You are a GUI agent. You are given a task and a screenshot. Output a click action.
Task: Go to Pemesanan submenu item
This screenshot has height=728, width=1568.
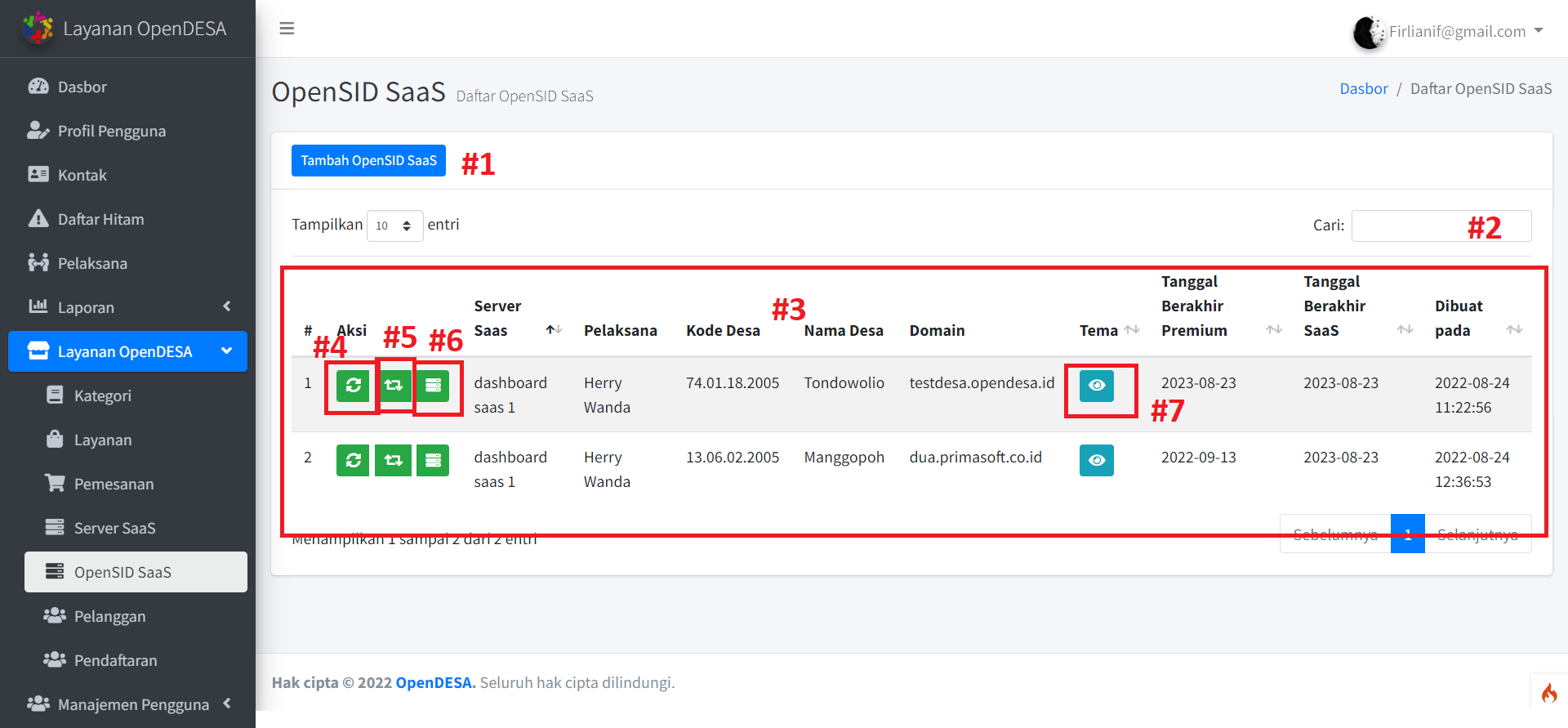[136, 484]
